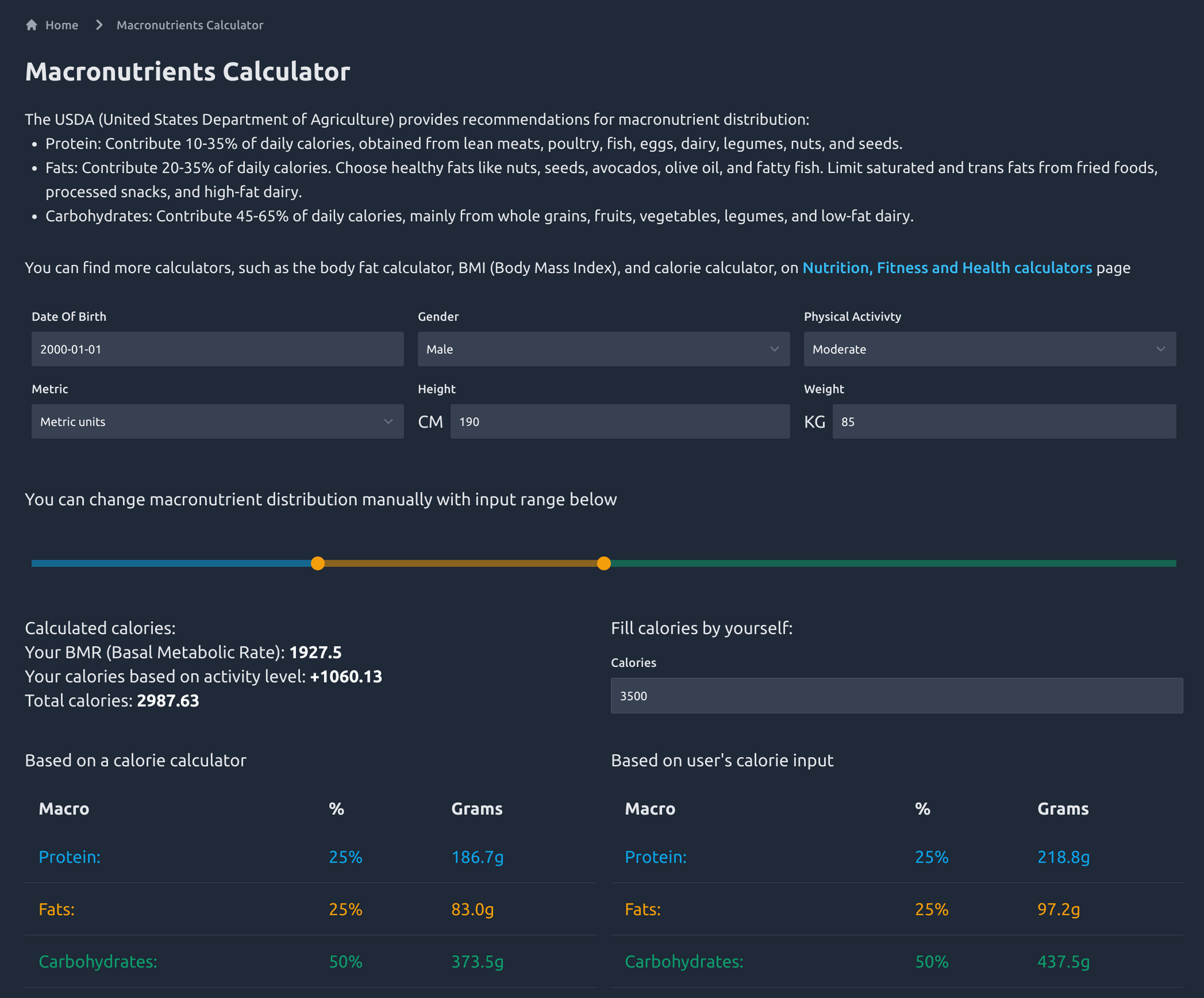Screen dimensions: 1204x998
Task: Click the blue protein slider segment
Action: [x=171, y=563]
